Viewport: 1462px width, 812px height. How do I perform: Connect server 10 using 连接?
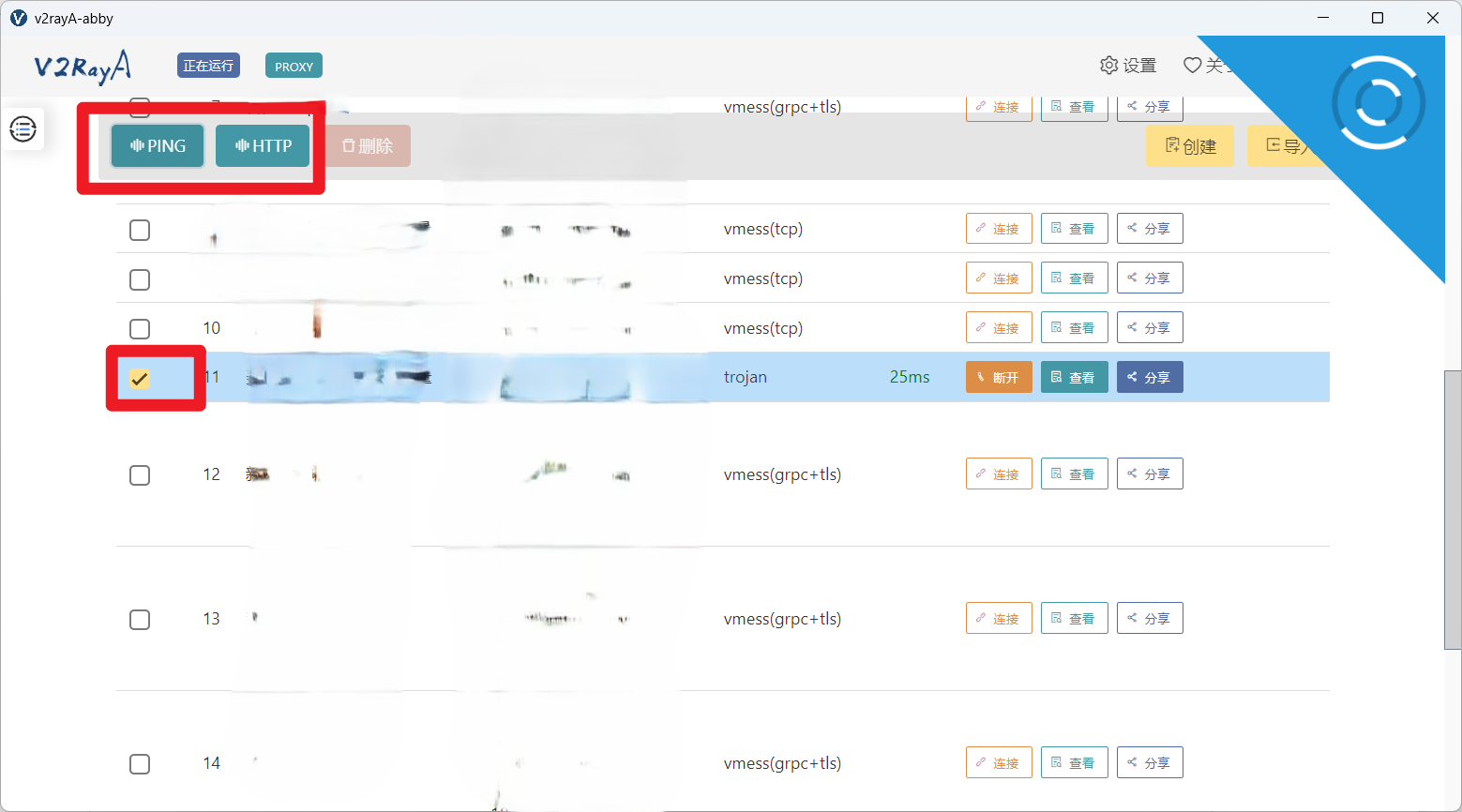tap(999, 327)
